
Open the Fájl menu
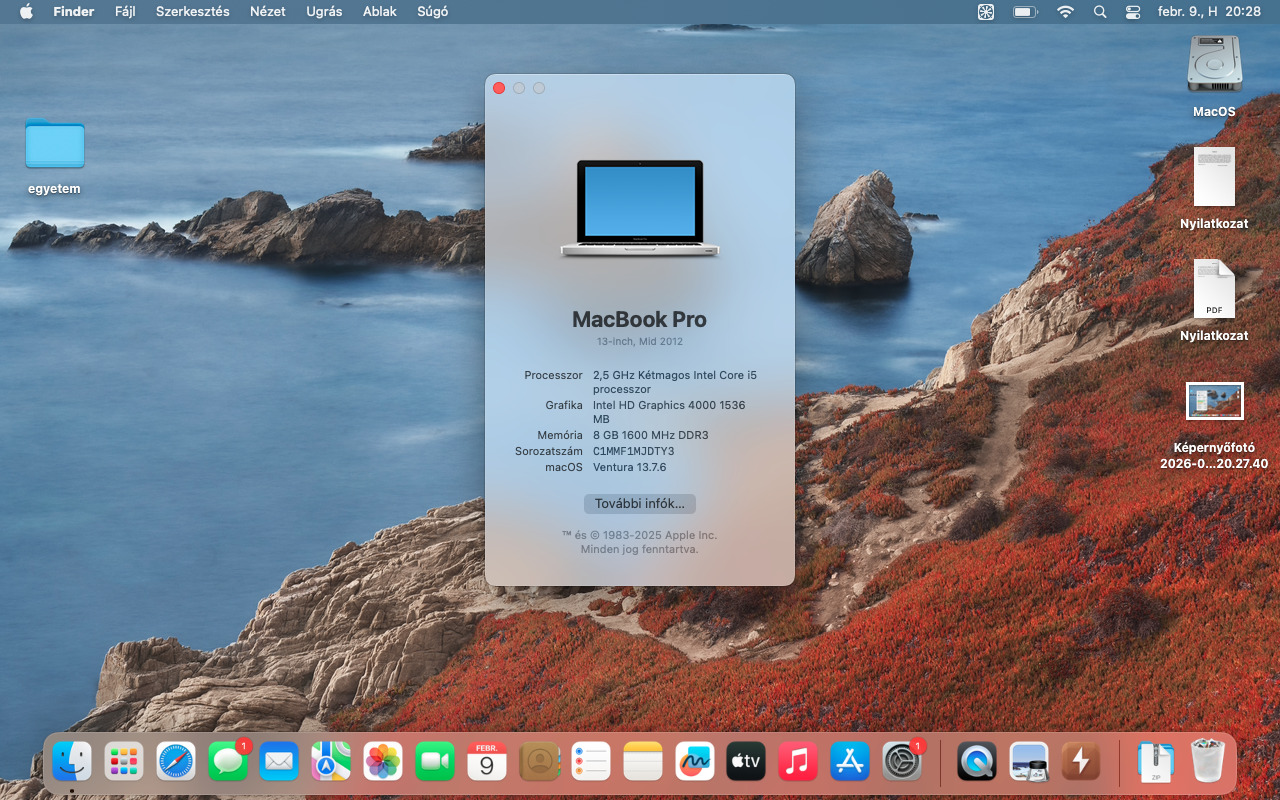tap(125, 12)
